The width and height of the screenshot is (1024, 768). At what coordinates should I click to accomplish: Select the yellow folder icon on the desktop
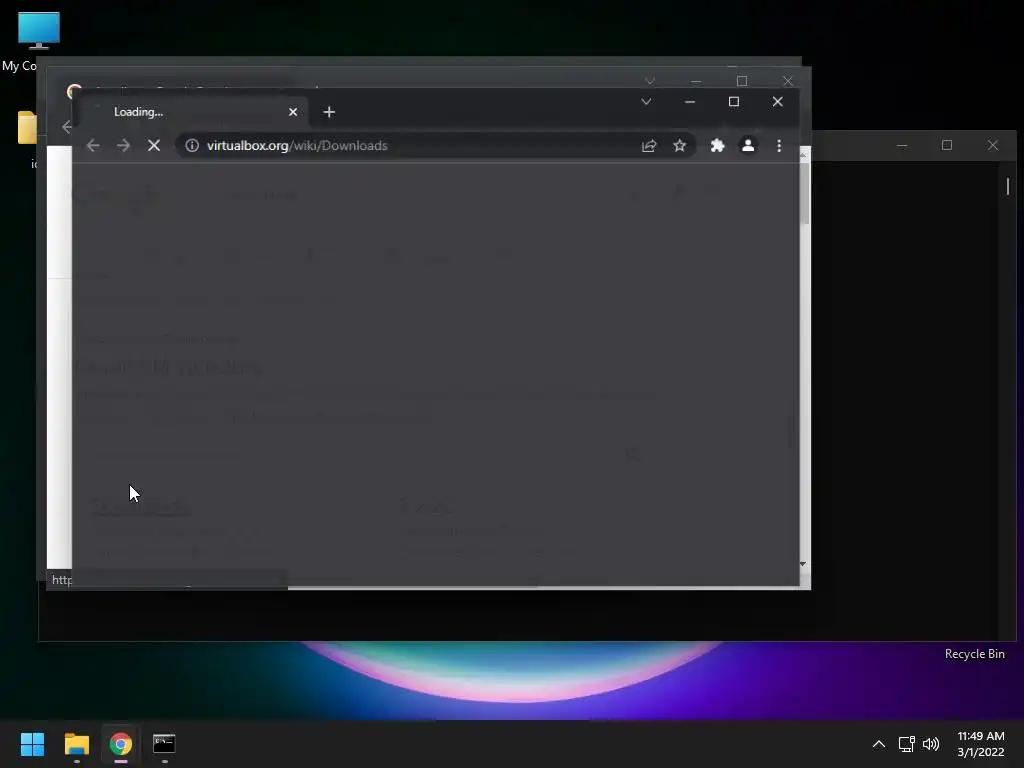coord(27,127)
